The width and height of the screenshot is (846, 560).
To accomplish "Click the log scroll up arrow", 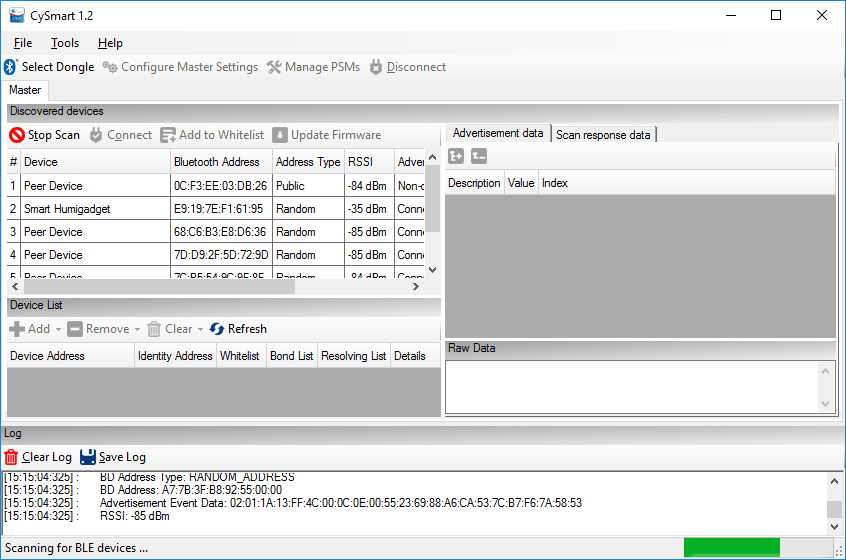I will pyautogui.click(x=834, y=481).
